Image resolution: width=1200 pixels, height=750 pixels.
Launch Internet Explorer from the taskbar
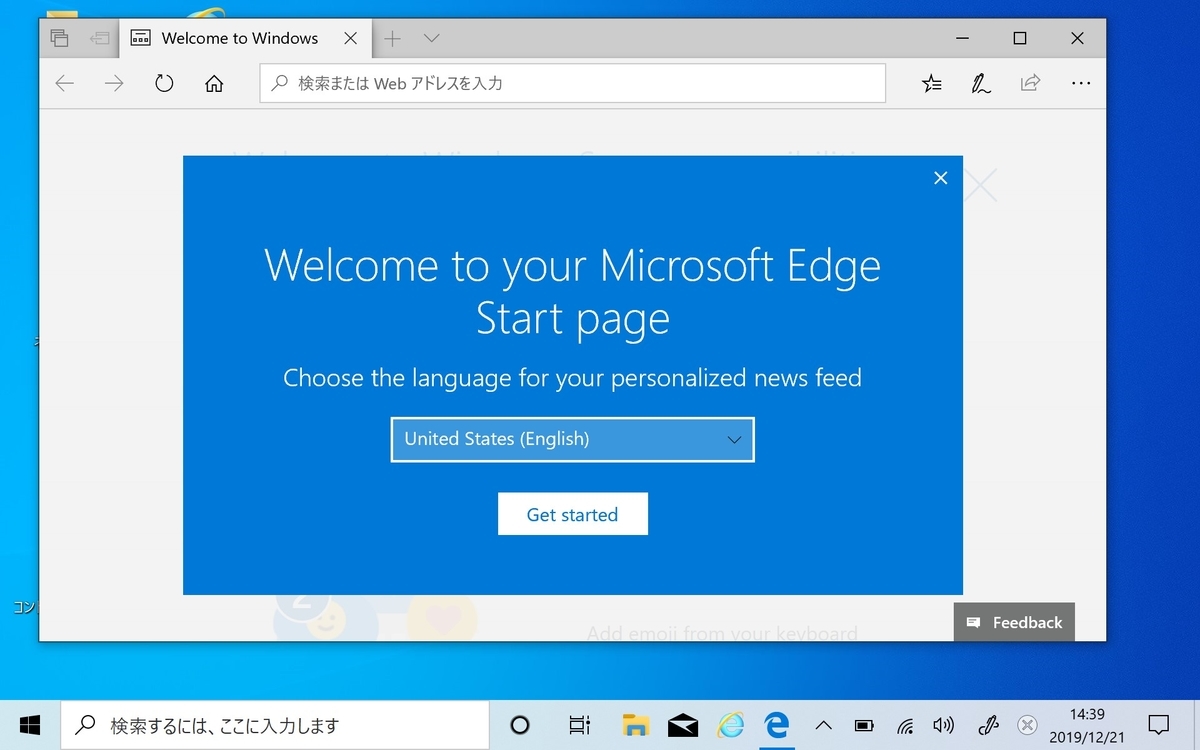point(730,725)
